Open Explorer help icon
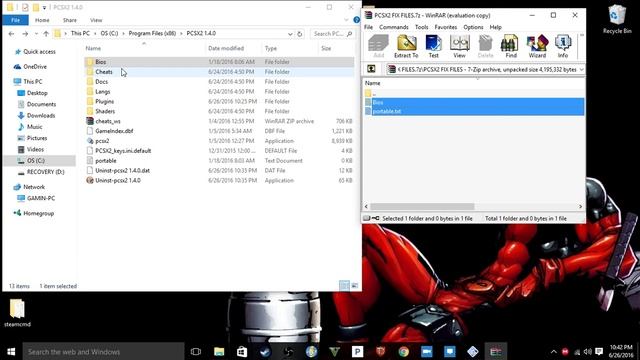The height and width of the screenshot is (360, 640). tap(356, 20)
